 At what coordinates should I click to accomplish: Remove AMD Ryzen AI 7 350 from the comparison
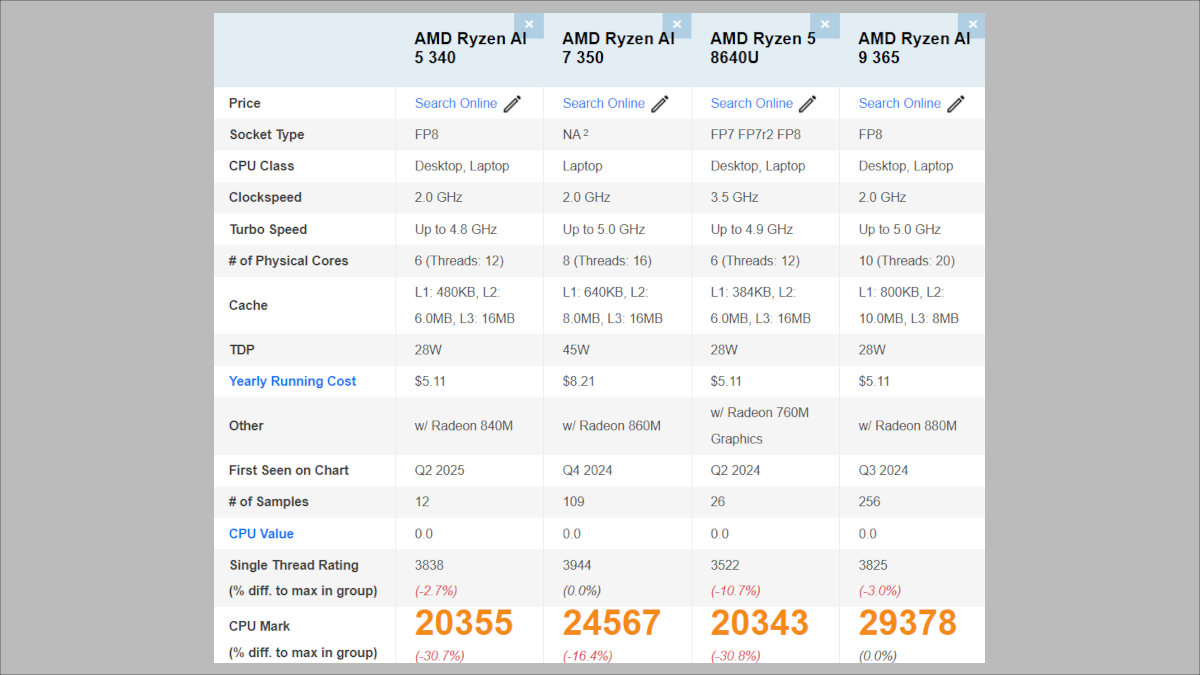pos(677,24)
